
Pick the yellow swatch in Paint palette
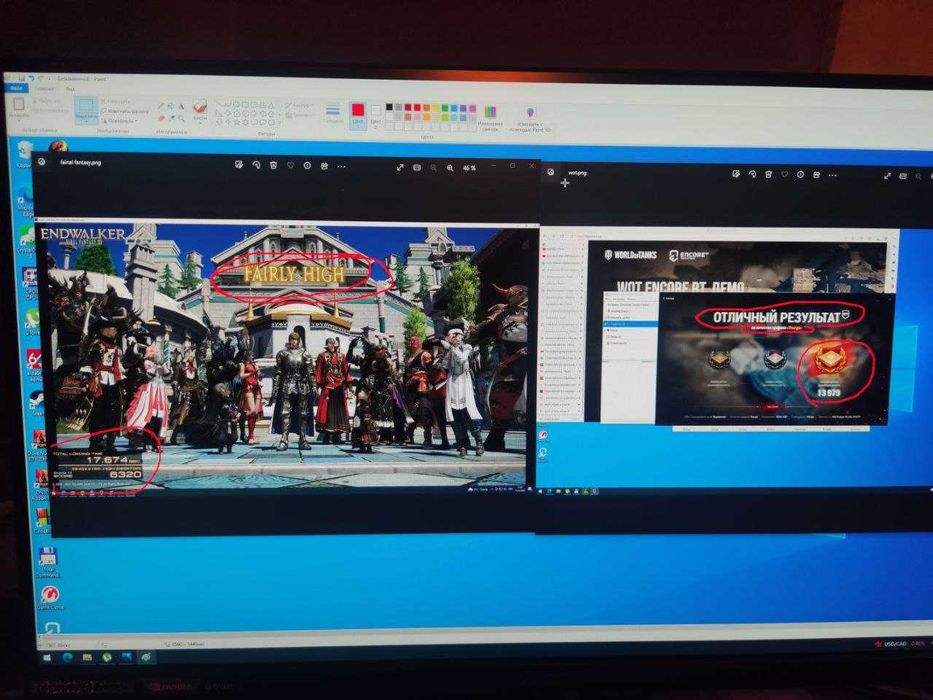[x=436, y=109]
